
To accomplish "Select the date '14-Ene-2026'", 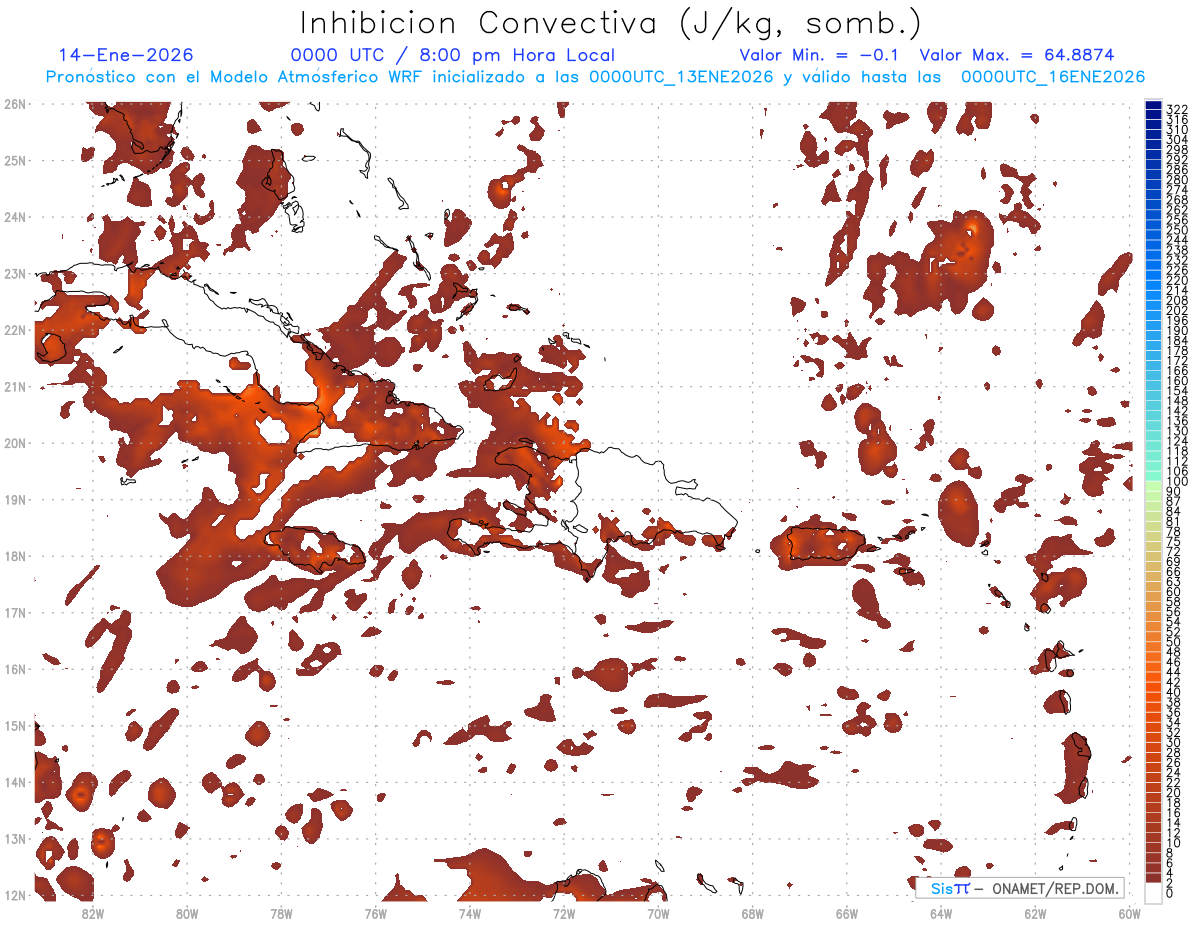I will coord(126,55).
